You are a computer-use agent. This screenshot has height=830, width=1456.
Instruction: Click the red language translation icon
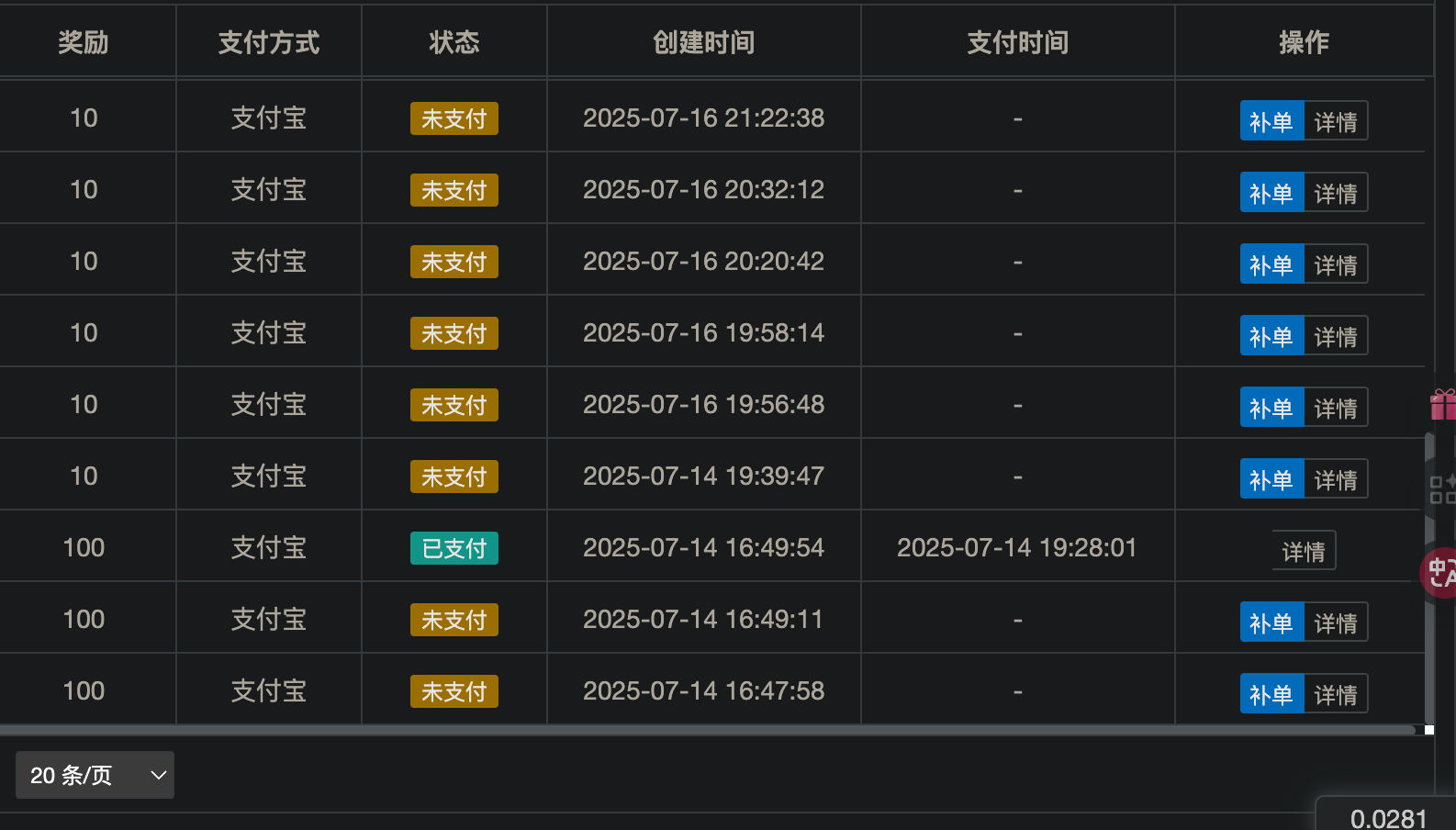1440,572
